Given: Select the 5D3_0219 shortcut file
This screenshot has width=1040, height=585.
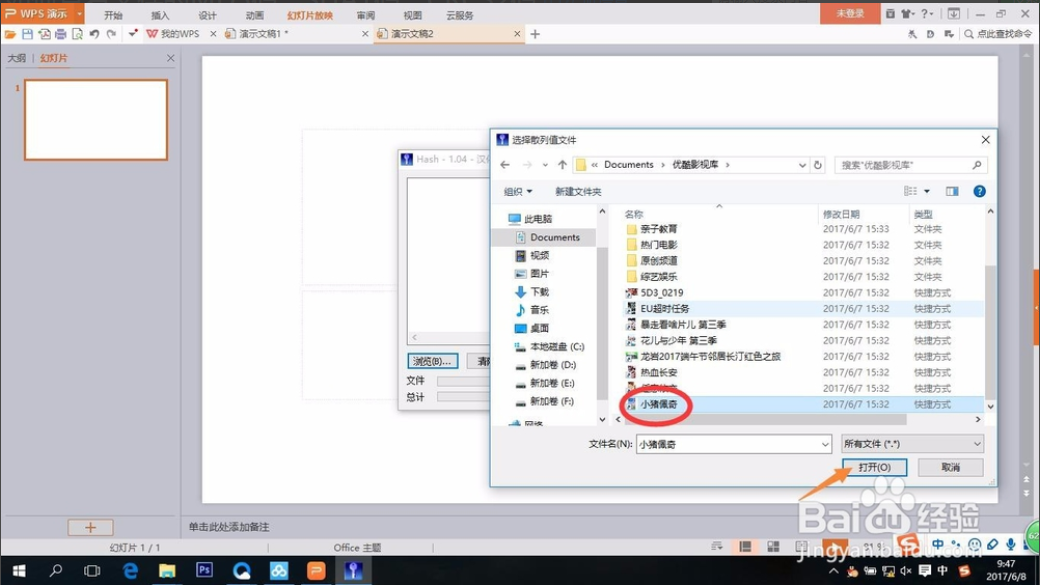Looking at the screenshot, I should [661, 292].
